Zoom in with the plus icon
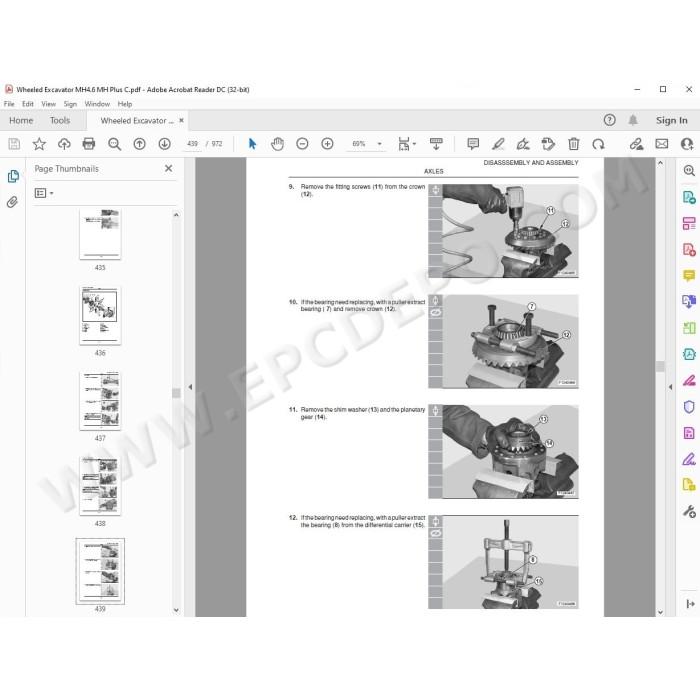This screenshot has height=700, width=700. point(327,144)
